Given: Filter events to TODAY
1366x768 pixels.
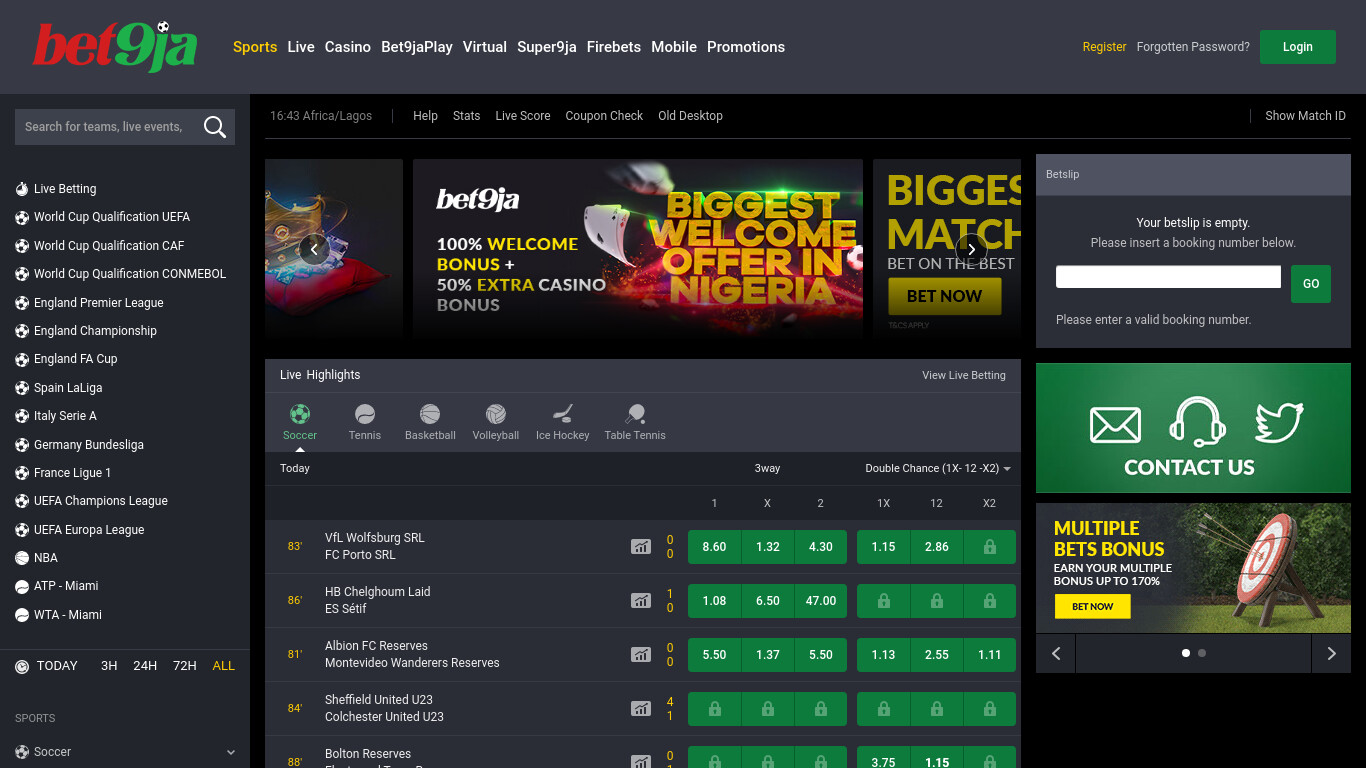Looking at the screenshot, I should tap(57, 666).
